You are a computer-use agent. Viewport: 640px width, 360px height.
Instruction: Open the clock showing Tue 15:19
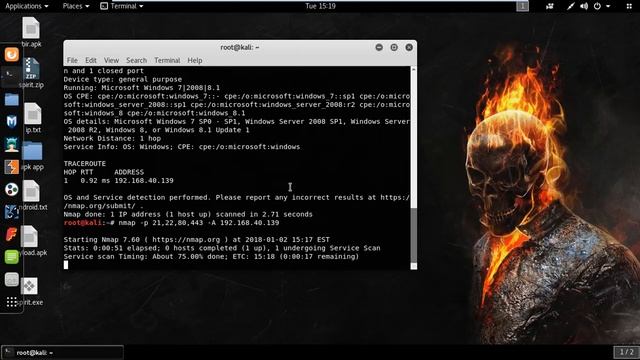click(320, 6)
